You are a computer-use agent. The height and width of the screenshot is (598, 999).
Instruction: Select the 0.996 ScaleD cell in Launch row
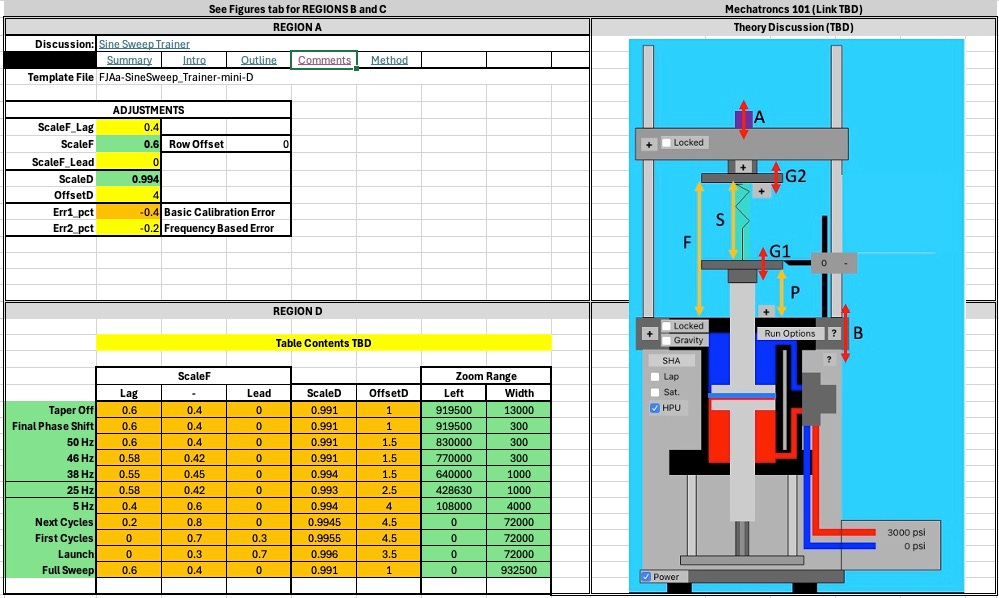point(324,554)
